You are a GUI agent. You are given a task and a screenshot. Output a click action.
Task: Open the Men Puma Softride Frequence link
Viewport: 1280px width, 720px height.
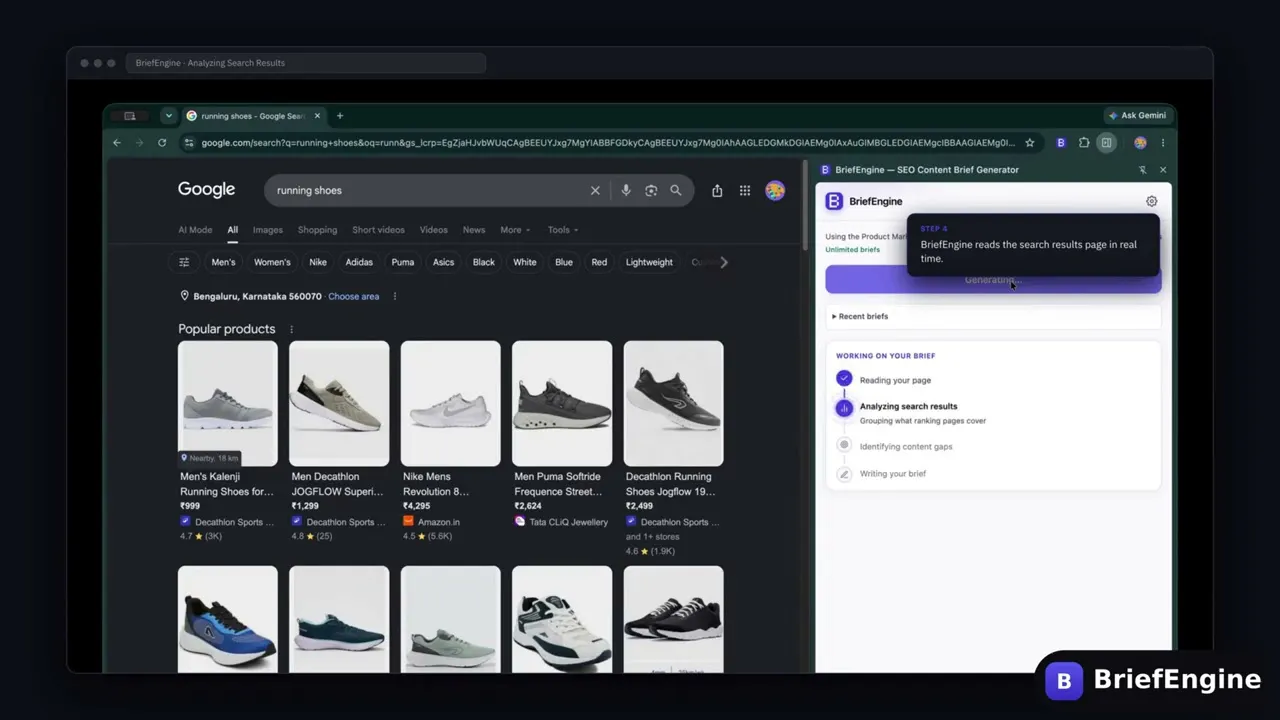click(558, 484)
